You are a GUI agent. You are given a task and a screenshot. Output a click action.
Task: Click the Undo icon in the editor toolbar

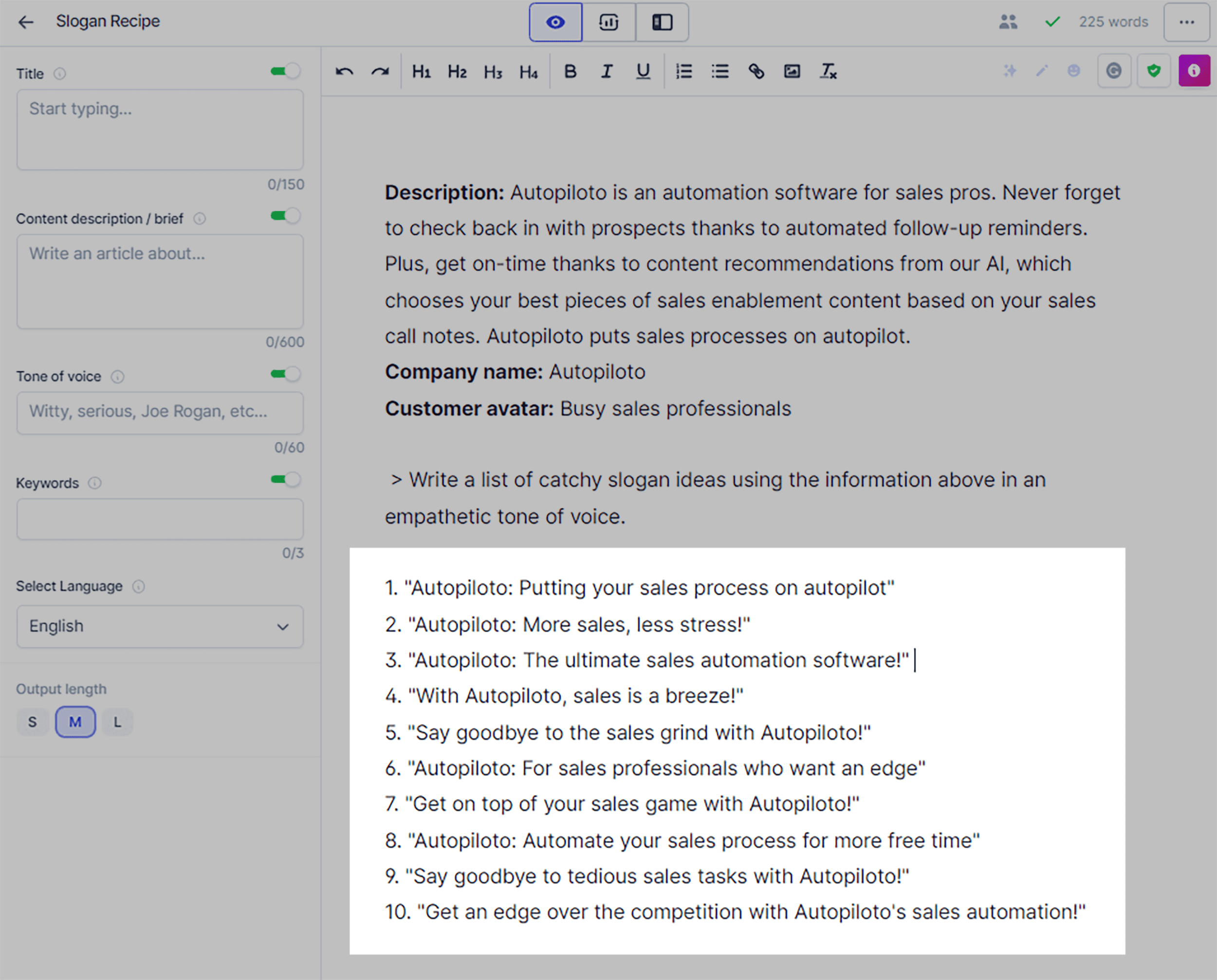point(344,71)
